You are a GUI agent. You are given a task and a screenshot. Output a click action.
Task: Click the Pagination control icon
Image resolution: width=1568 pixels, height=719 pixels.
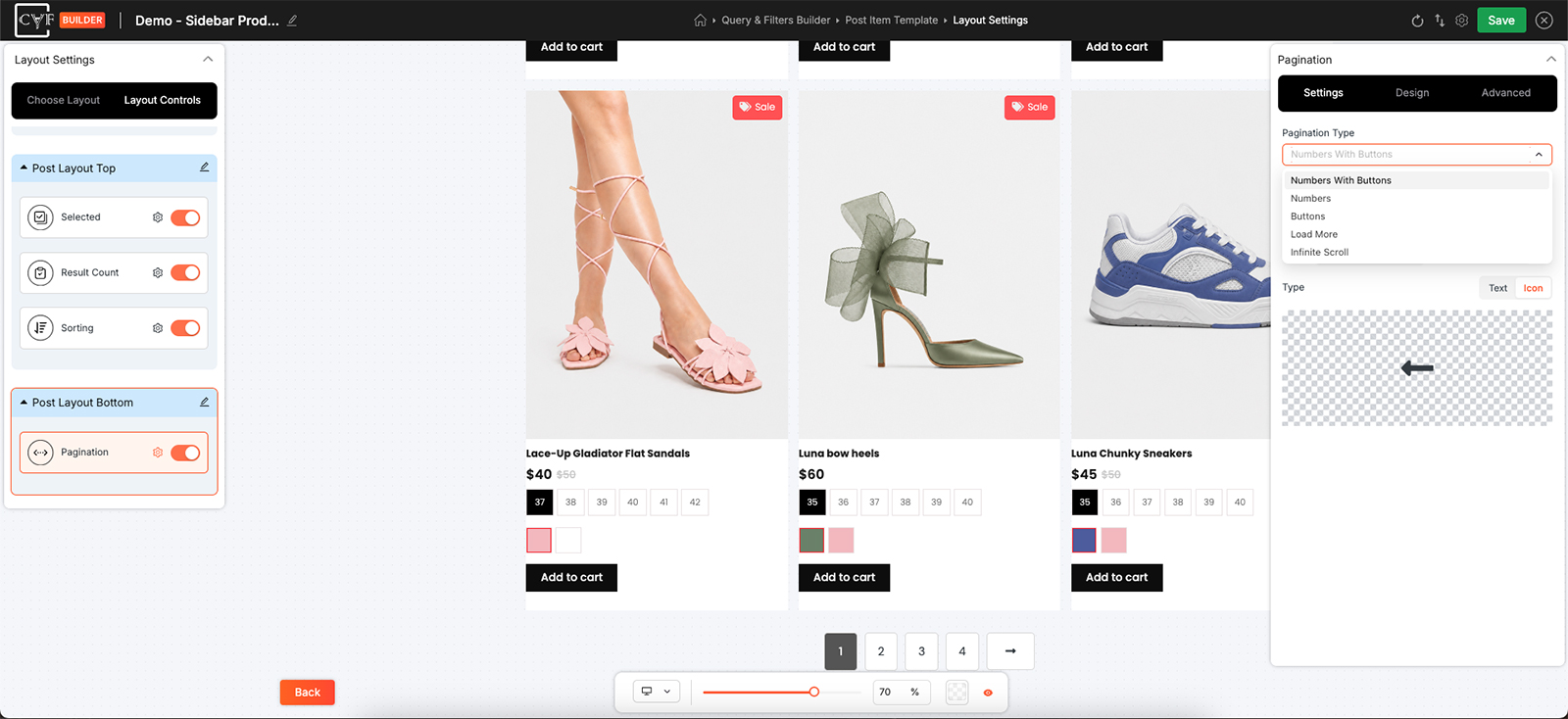[x=40, y=453]
